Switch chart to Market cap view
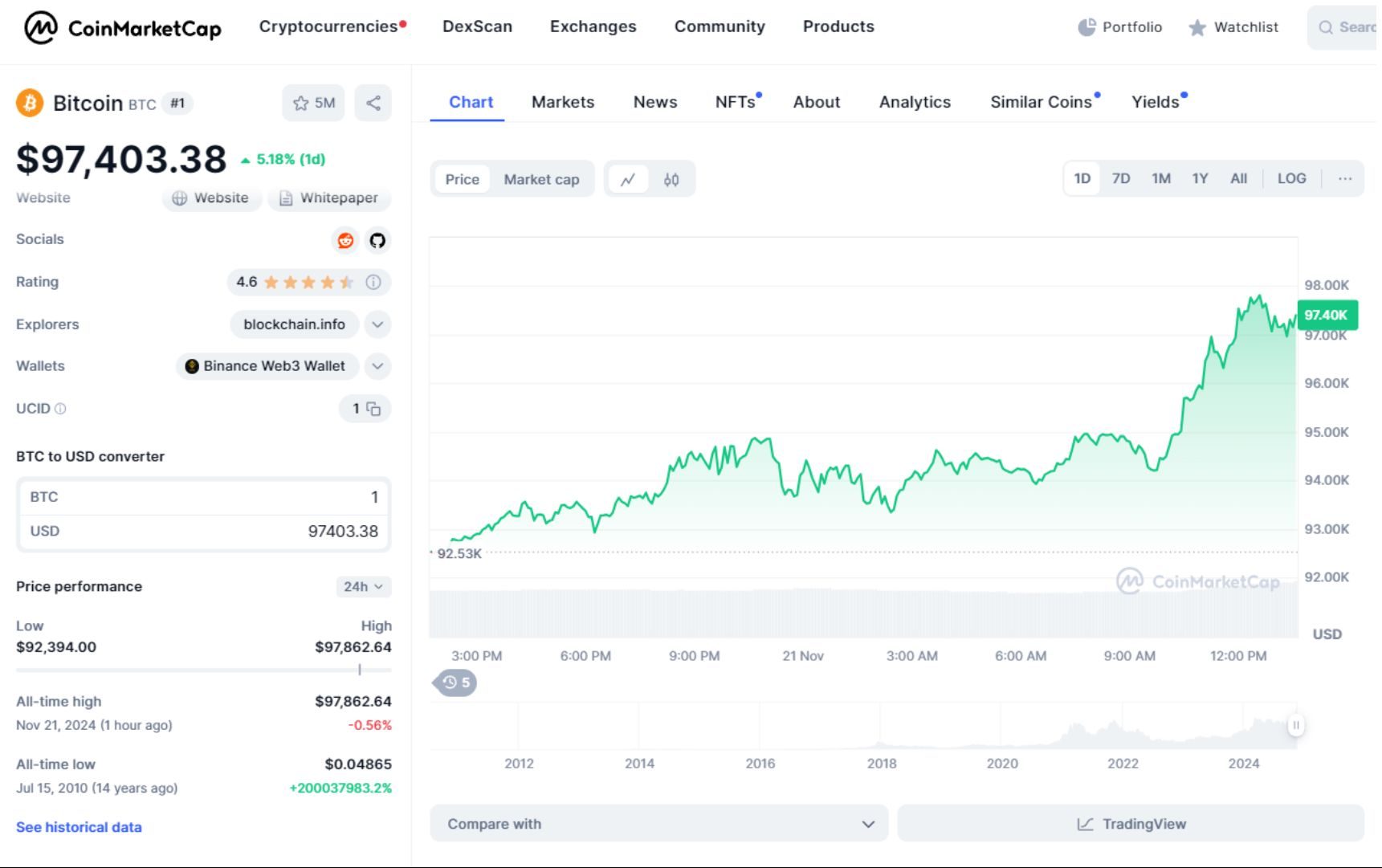The image size is (1382, 868). (541, 179)
